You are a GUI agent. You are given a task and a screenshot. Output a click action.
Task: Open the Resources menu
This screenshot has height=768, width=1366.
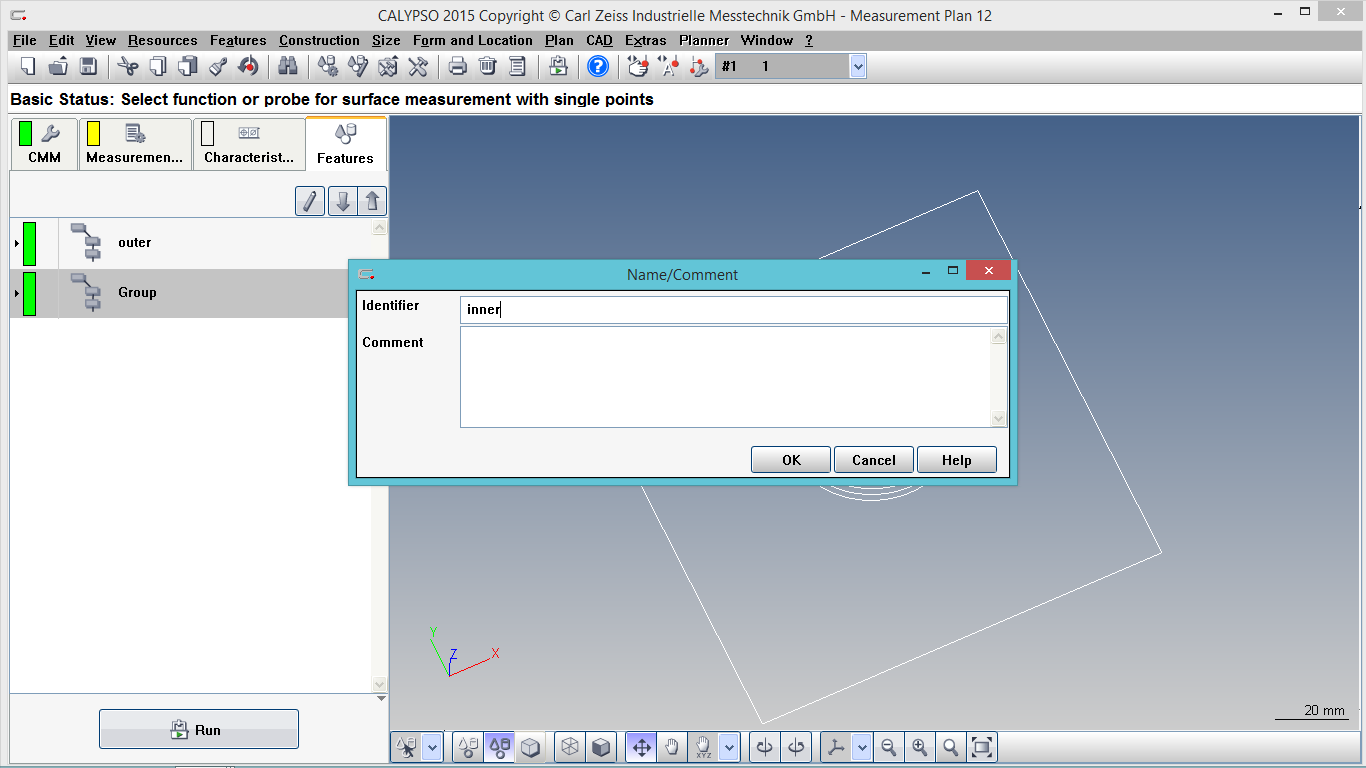163,40
